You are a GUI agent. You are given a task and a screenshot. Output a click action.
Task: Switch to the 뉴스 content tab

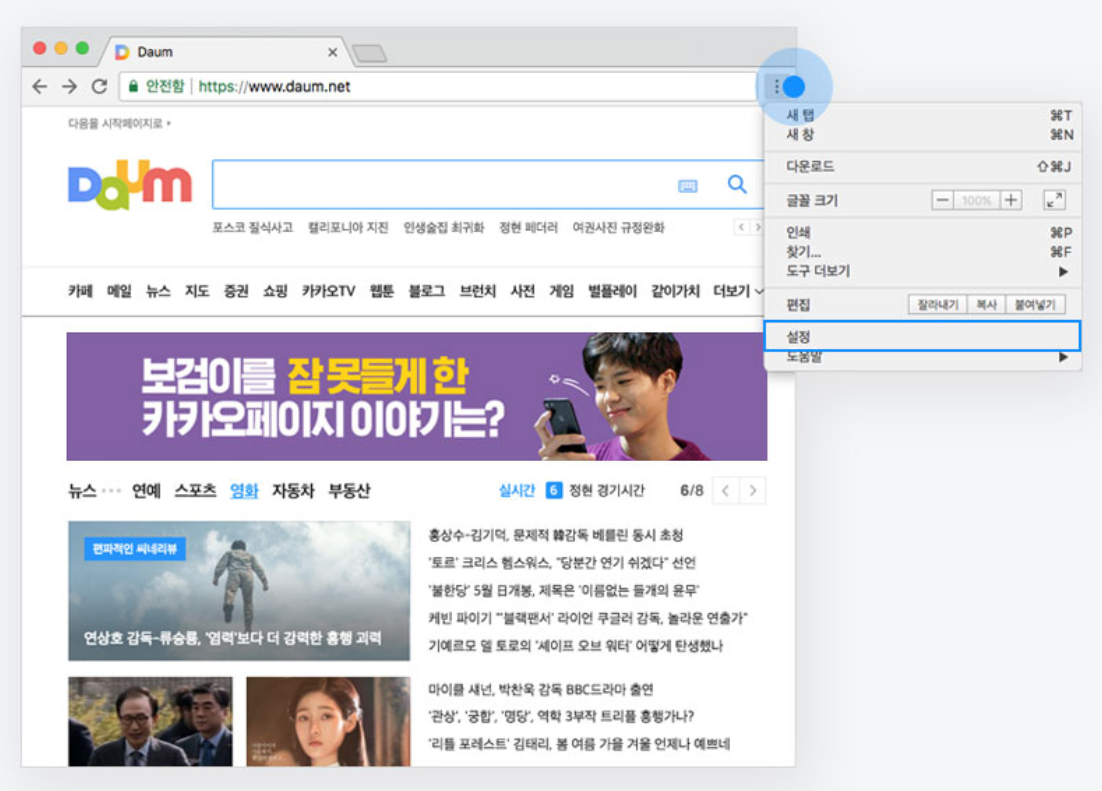point(82,491)
